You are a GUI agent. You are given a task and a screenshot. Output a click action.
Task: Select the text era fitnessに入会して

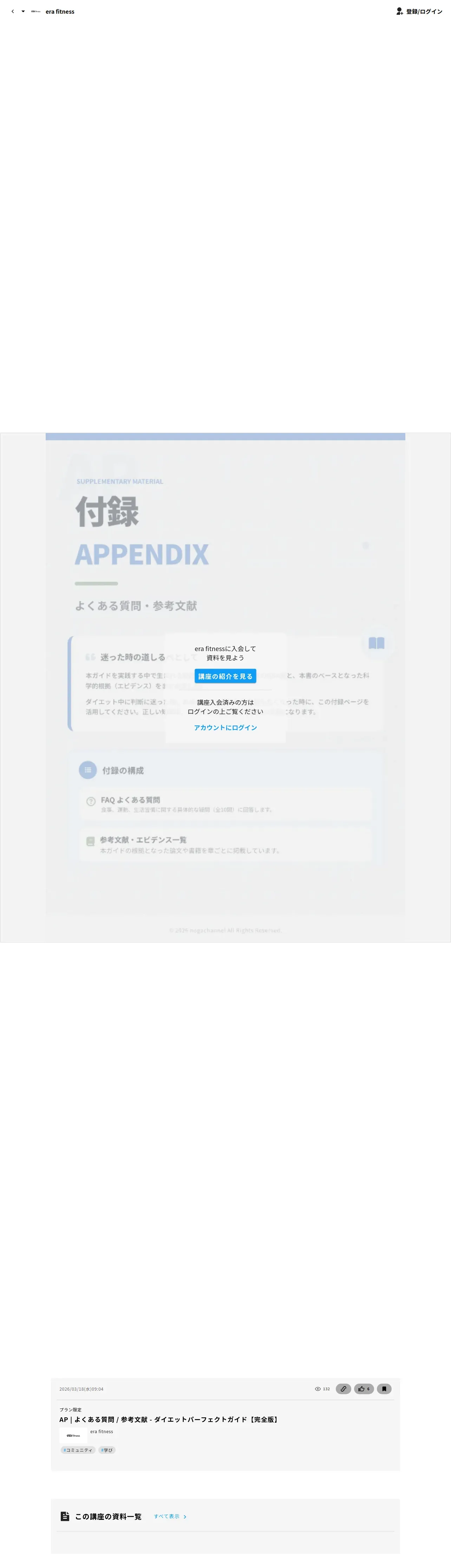pos(225,649)
